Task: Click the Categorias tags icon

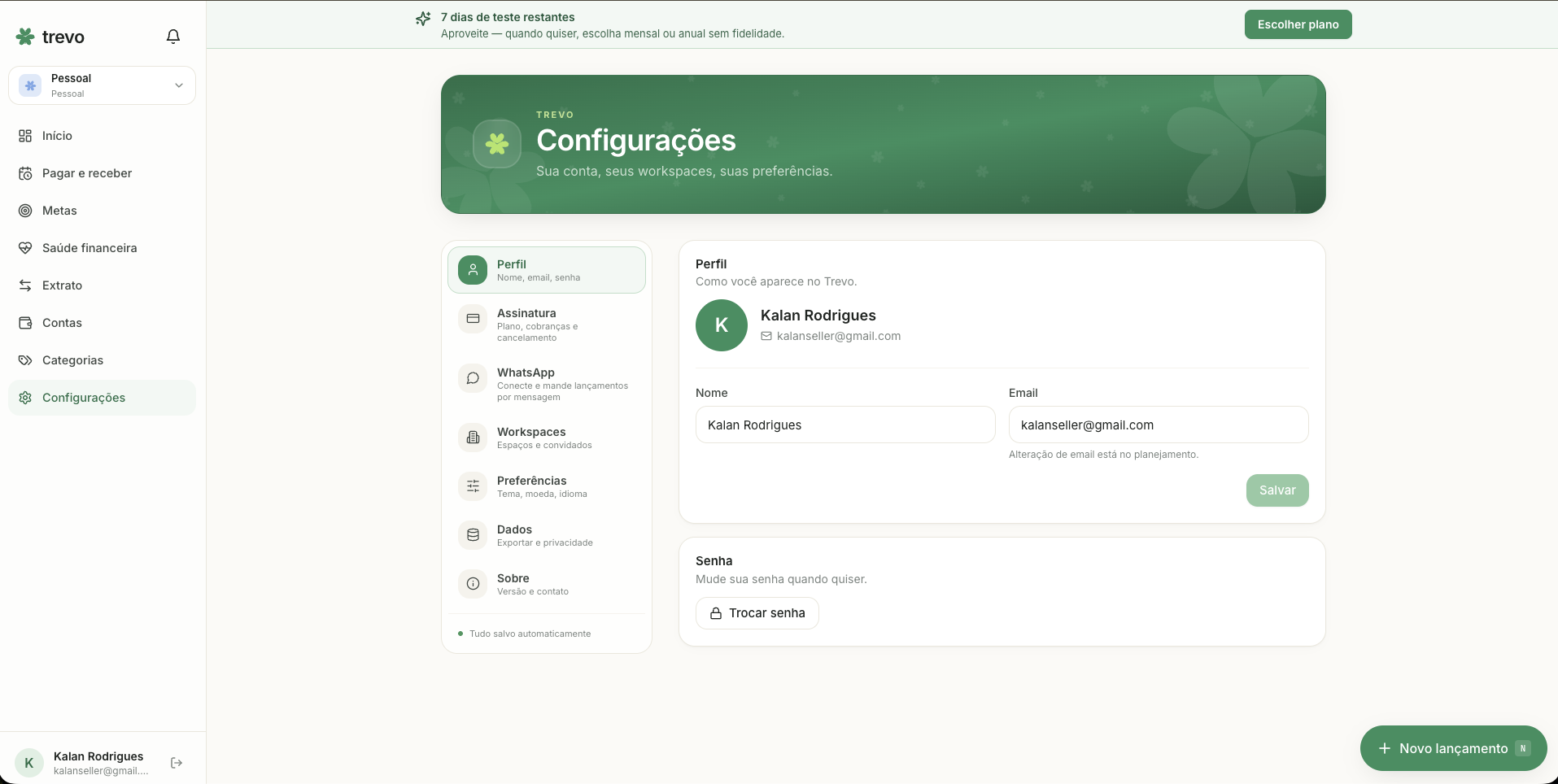Action: coord(25,360)
